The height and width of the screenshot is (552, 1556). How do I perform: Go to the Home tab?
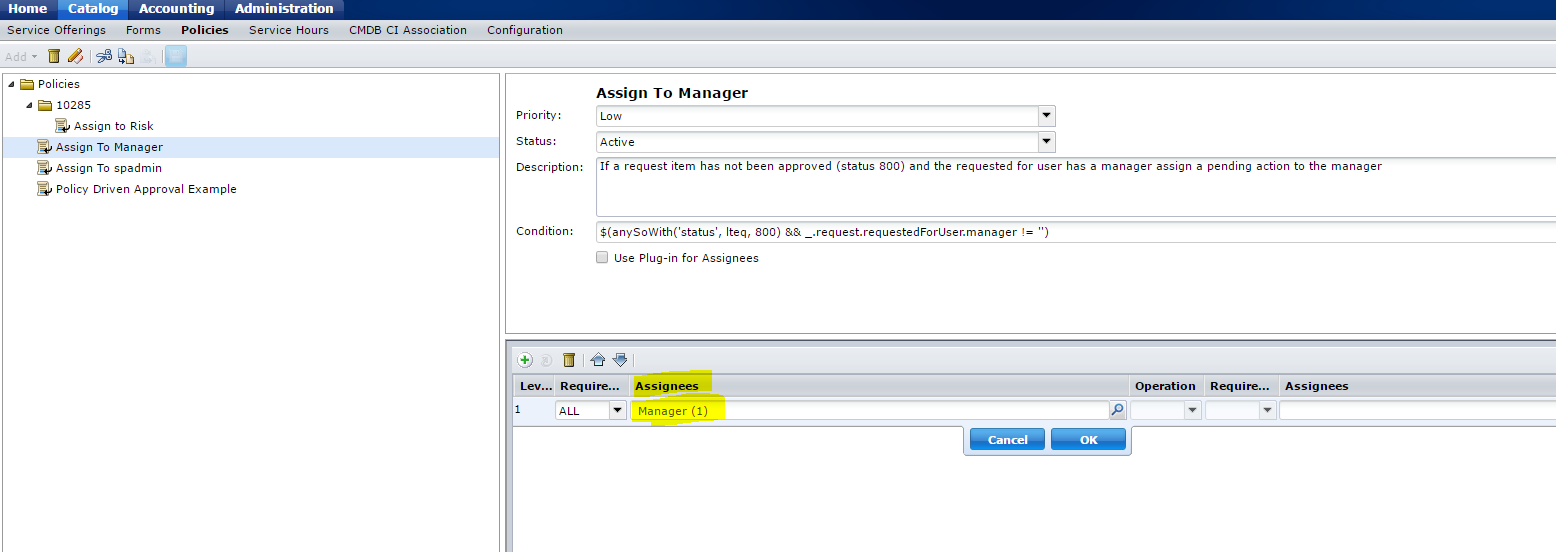click(x=28, y=9)
